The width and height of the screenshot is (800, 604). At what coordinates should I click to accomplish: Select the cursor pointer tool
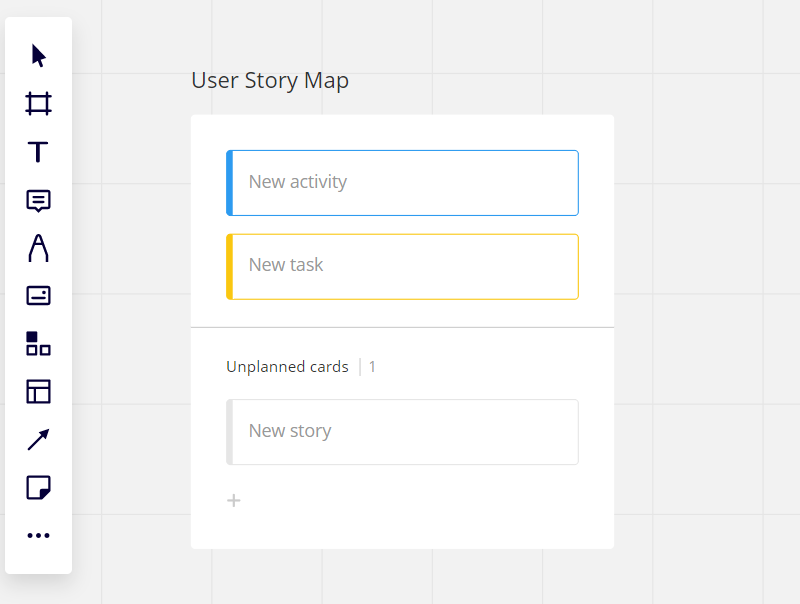(38, 56)
